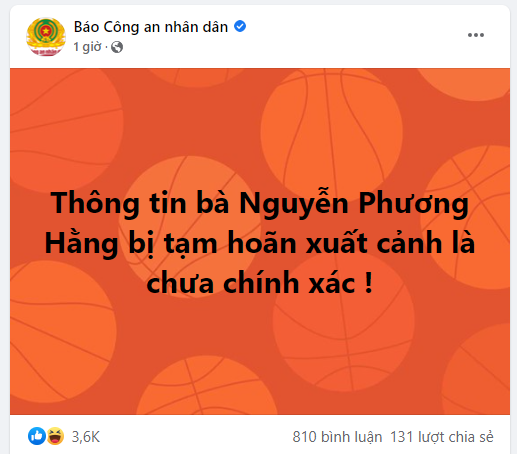Click the 'chưa chính xác !' text line
The height and width of the screenshot is (454, 517).
coord(260,283)
